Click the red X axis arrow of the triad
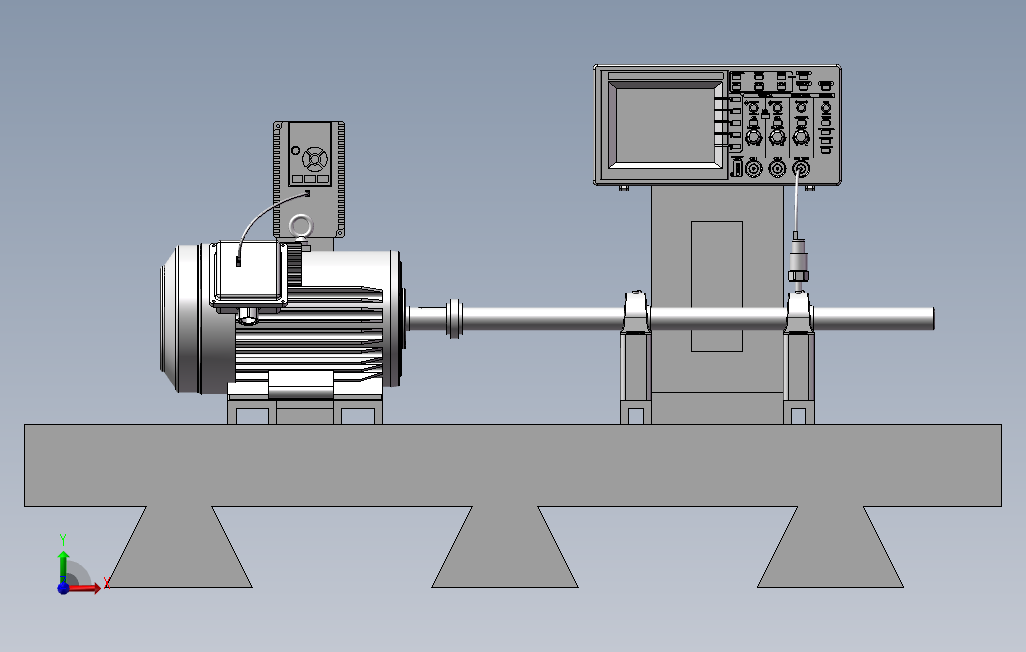The image size is (1026, 652). [85, 588]
